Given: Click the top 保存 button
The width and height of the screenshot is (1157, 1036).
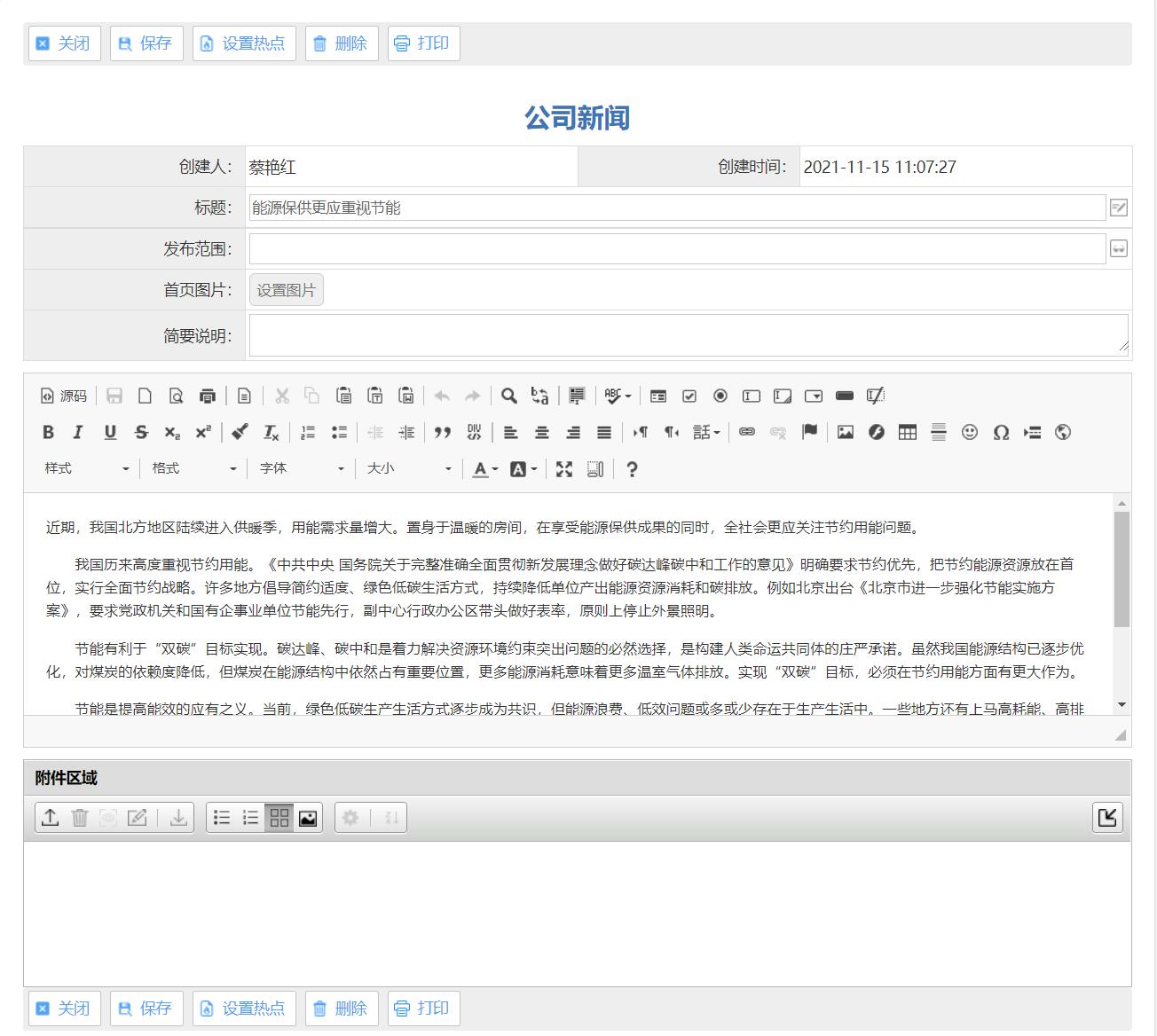Looking at the screenshot, I should (146, 43).
